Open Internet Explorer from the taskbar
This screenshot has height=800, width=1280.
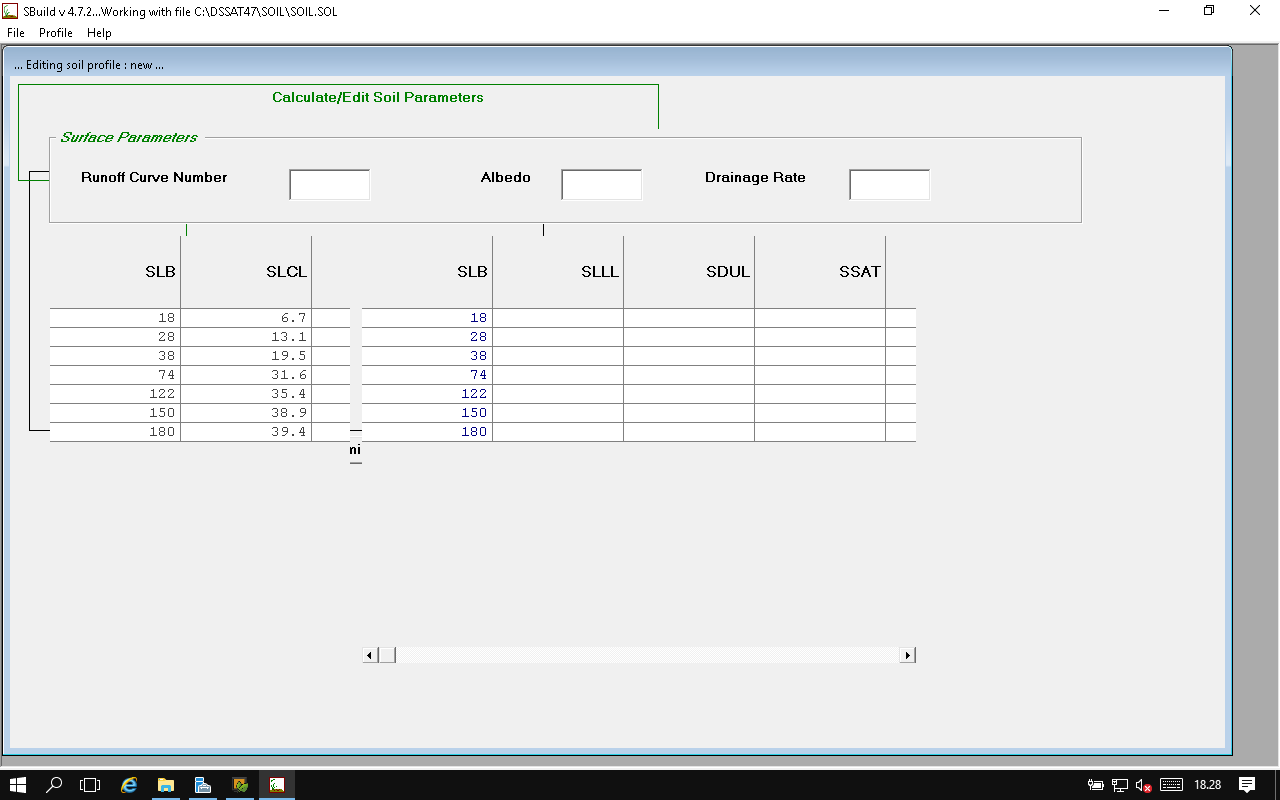(129, 785)
